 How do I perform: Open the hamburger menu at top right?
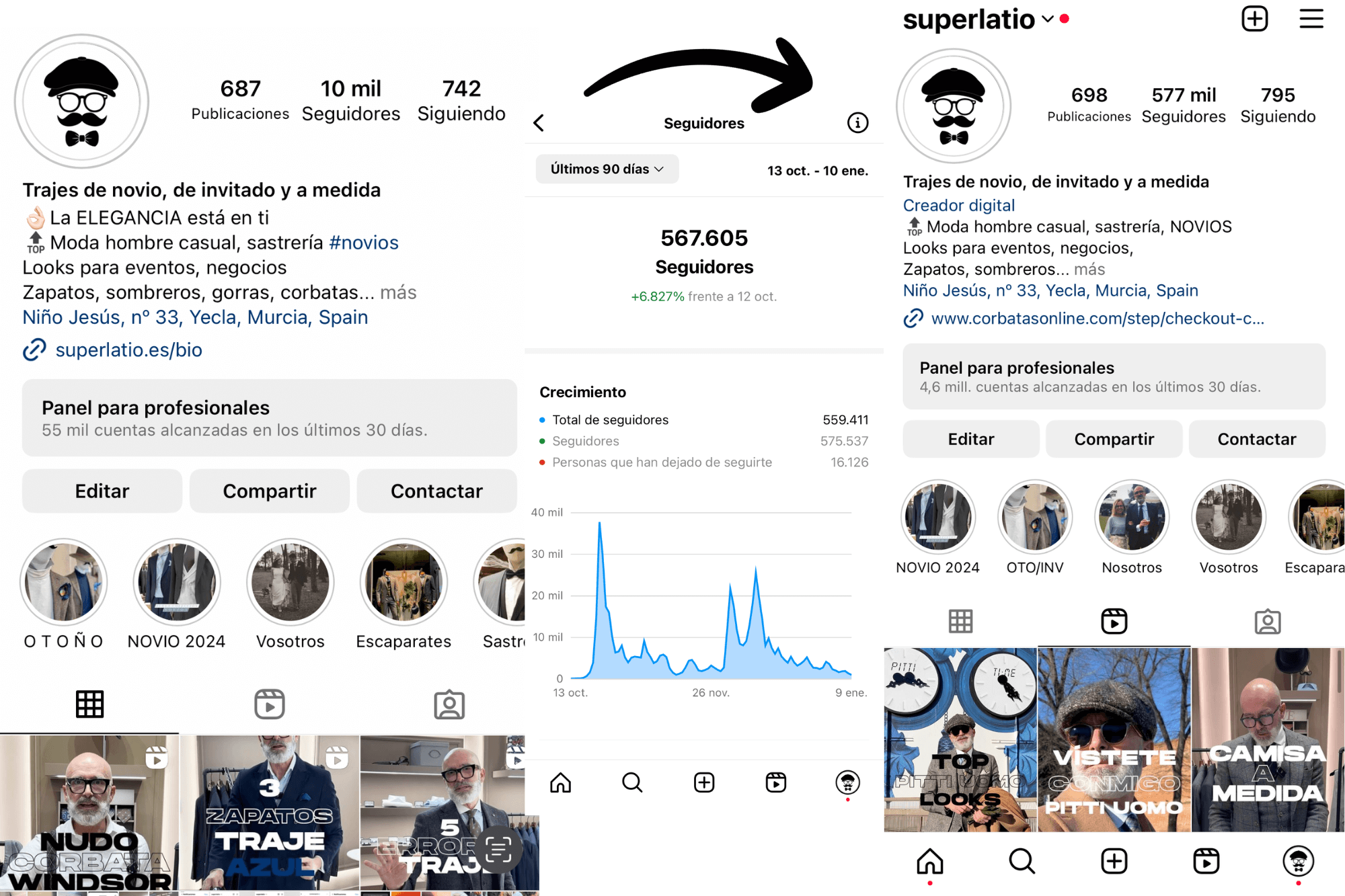(x=1311, y=19)
